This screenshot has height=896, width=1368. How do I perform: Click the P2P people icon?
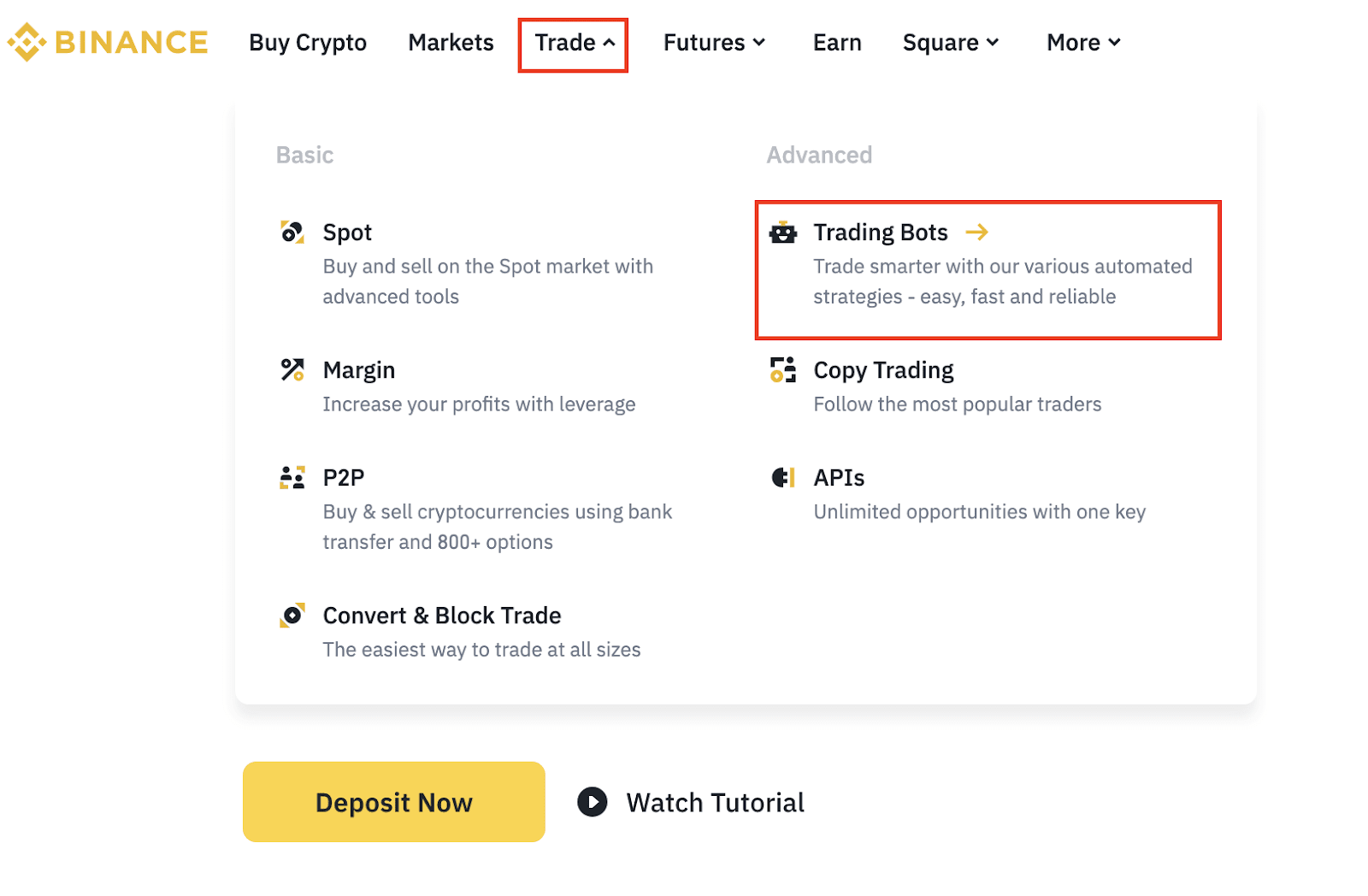click(x=292, y=477)
